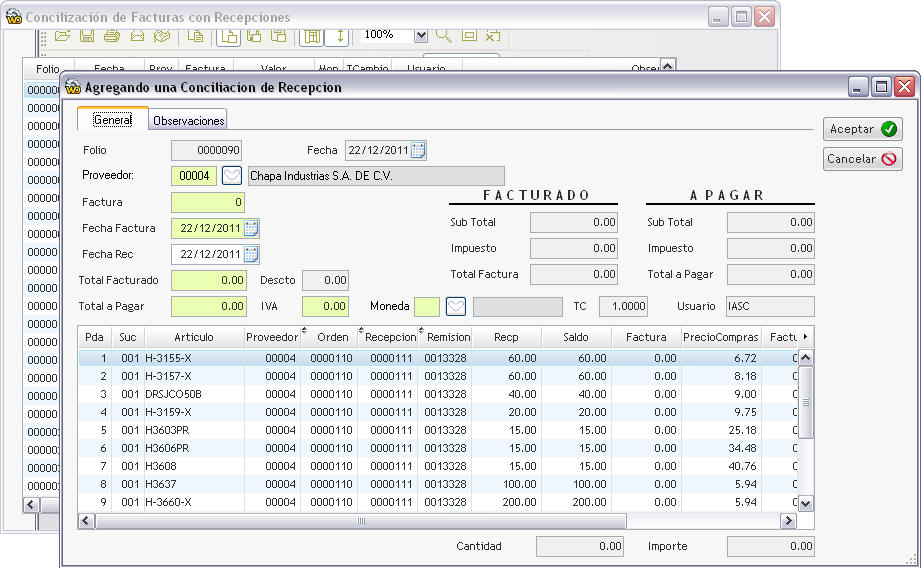This screenshot has width=921, height=568.
Task: Click the grid's horizontal scrollbar thumb
Action: point(361,521)
